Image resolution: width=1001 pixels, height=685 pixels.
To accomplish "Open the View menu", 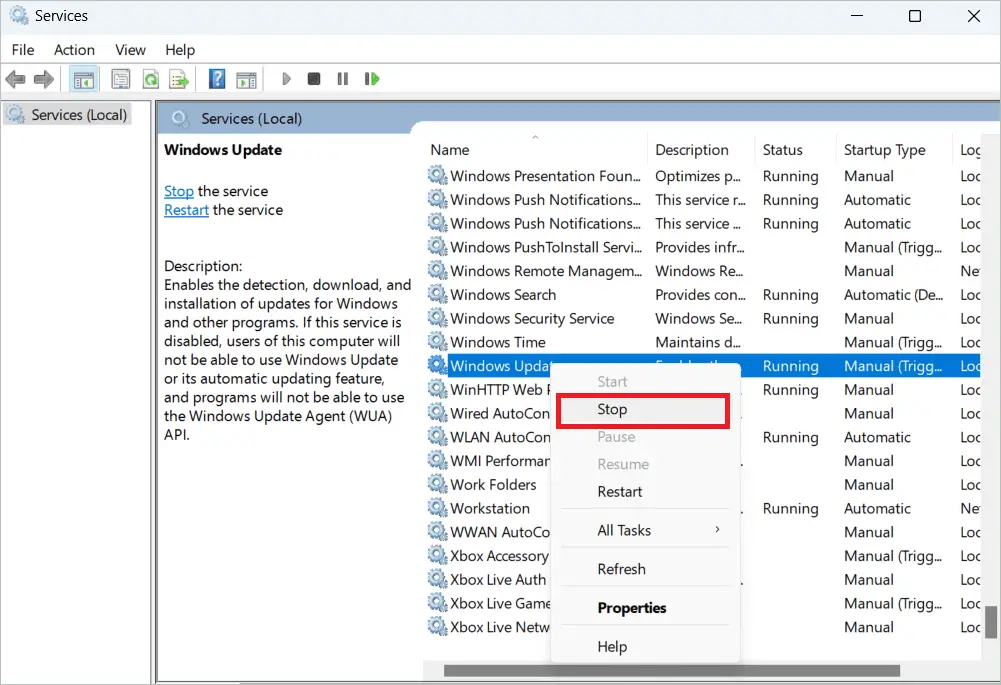I will (x=130, y=50).
